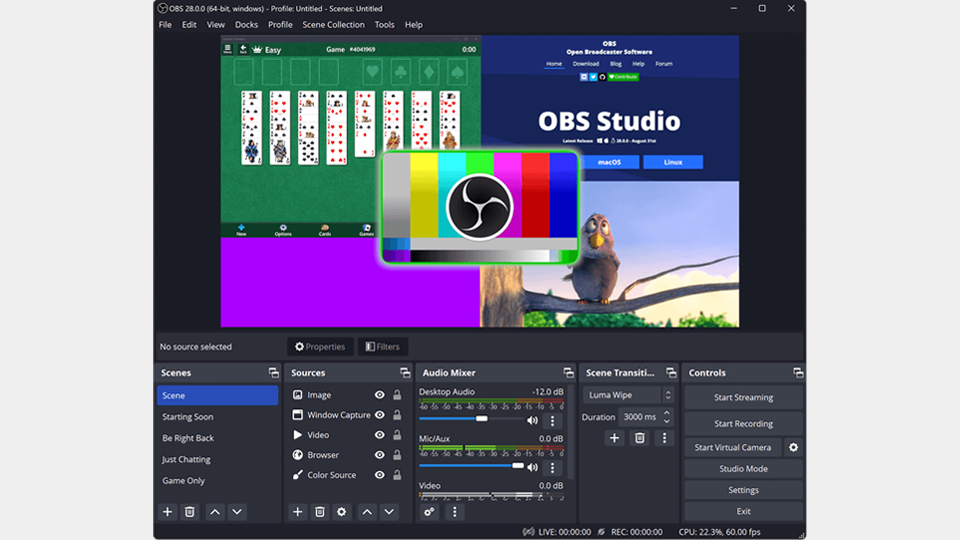This screenshot has height=540, width=960.
Task: Undock the Sources panel
Action: coord(405,373)
